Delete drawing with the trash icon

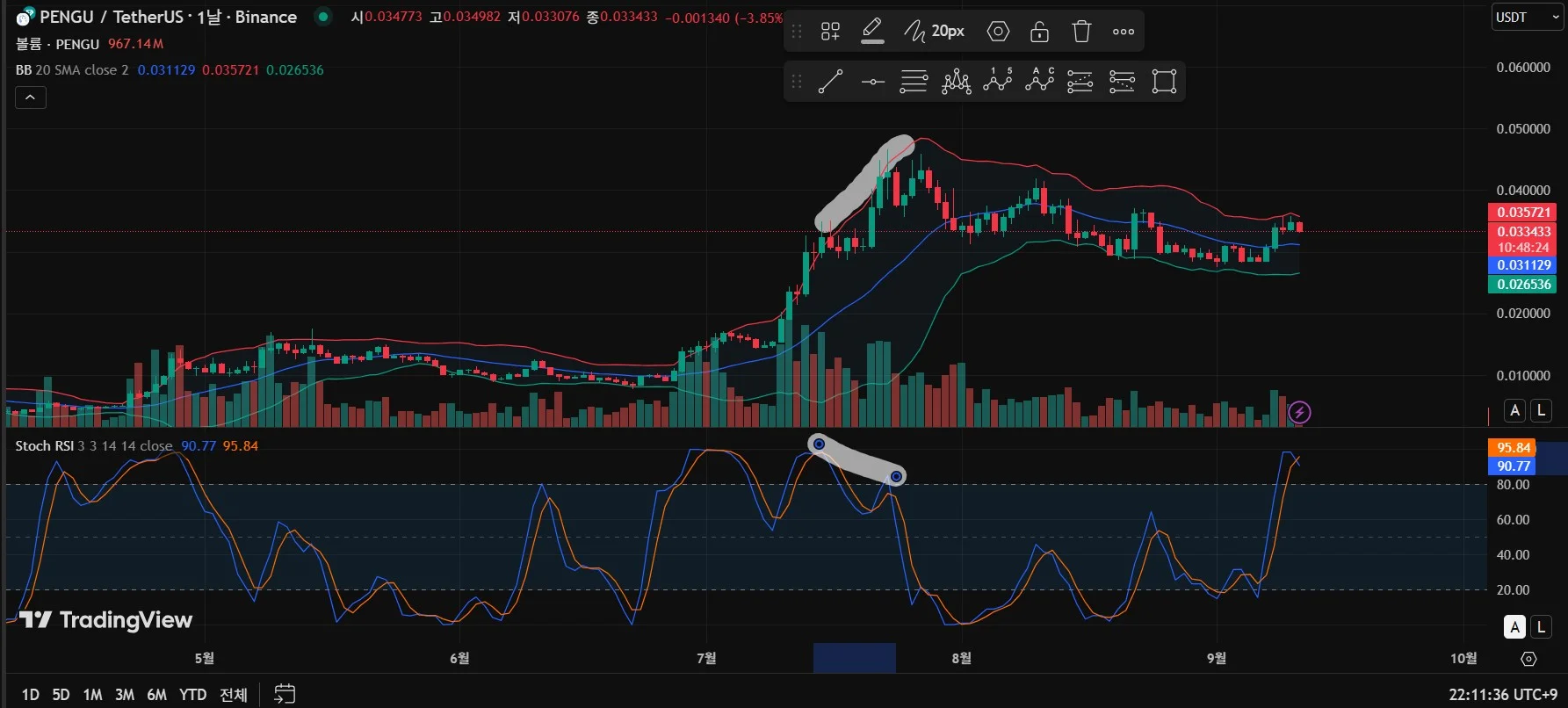pos(1081,32)
